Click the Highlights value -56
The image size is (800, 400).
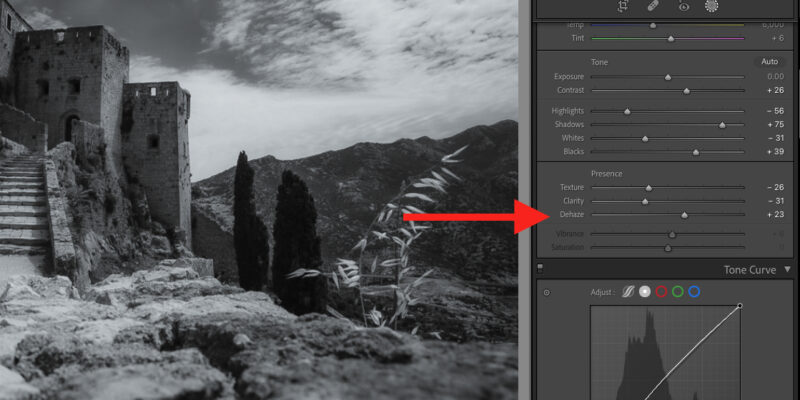point(776,111)
